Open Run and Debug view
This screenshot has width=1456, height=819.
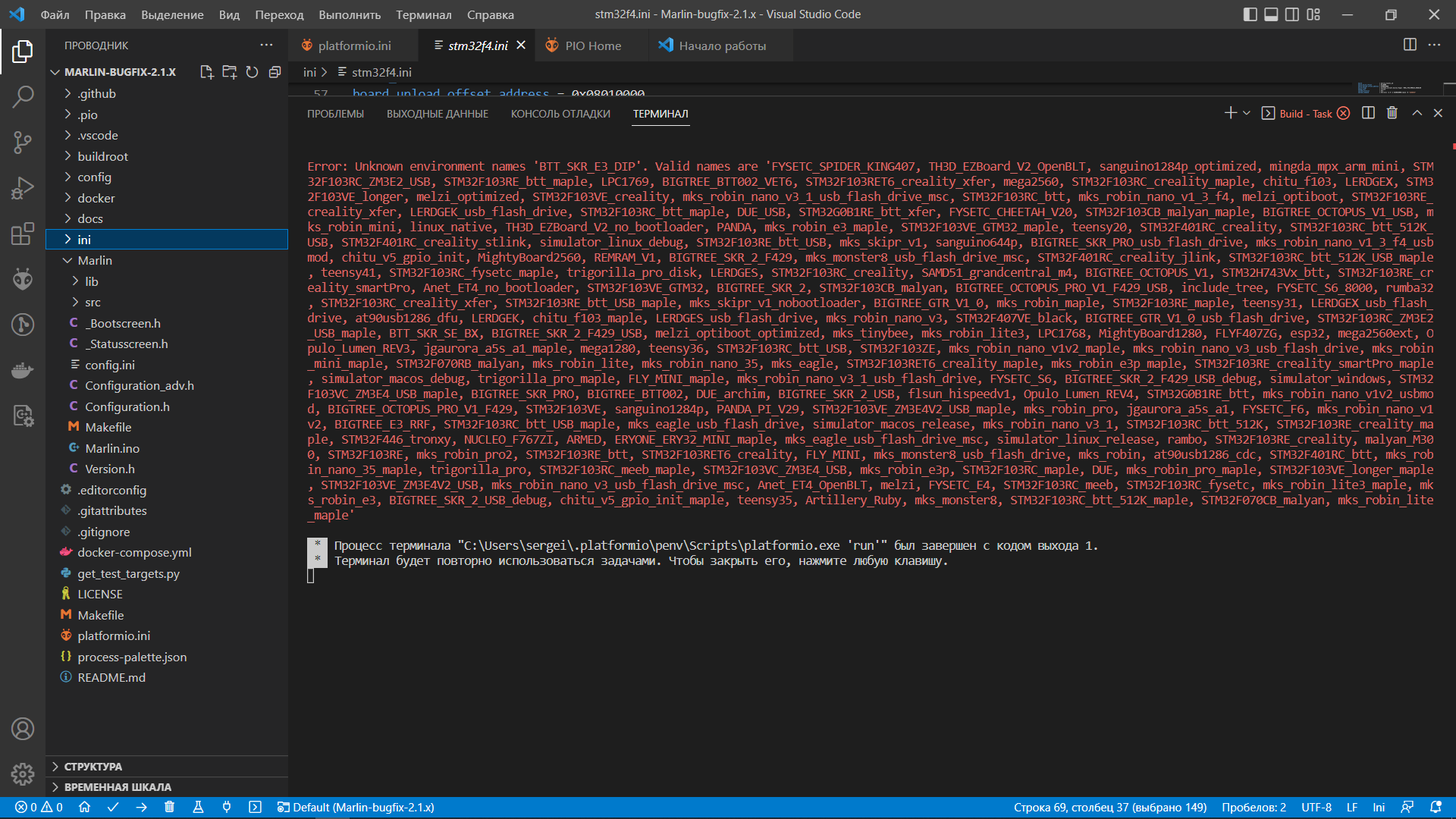point(23,187)
